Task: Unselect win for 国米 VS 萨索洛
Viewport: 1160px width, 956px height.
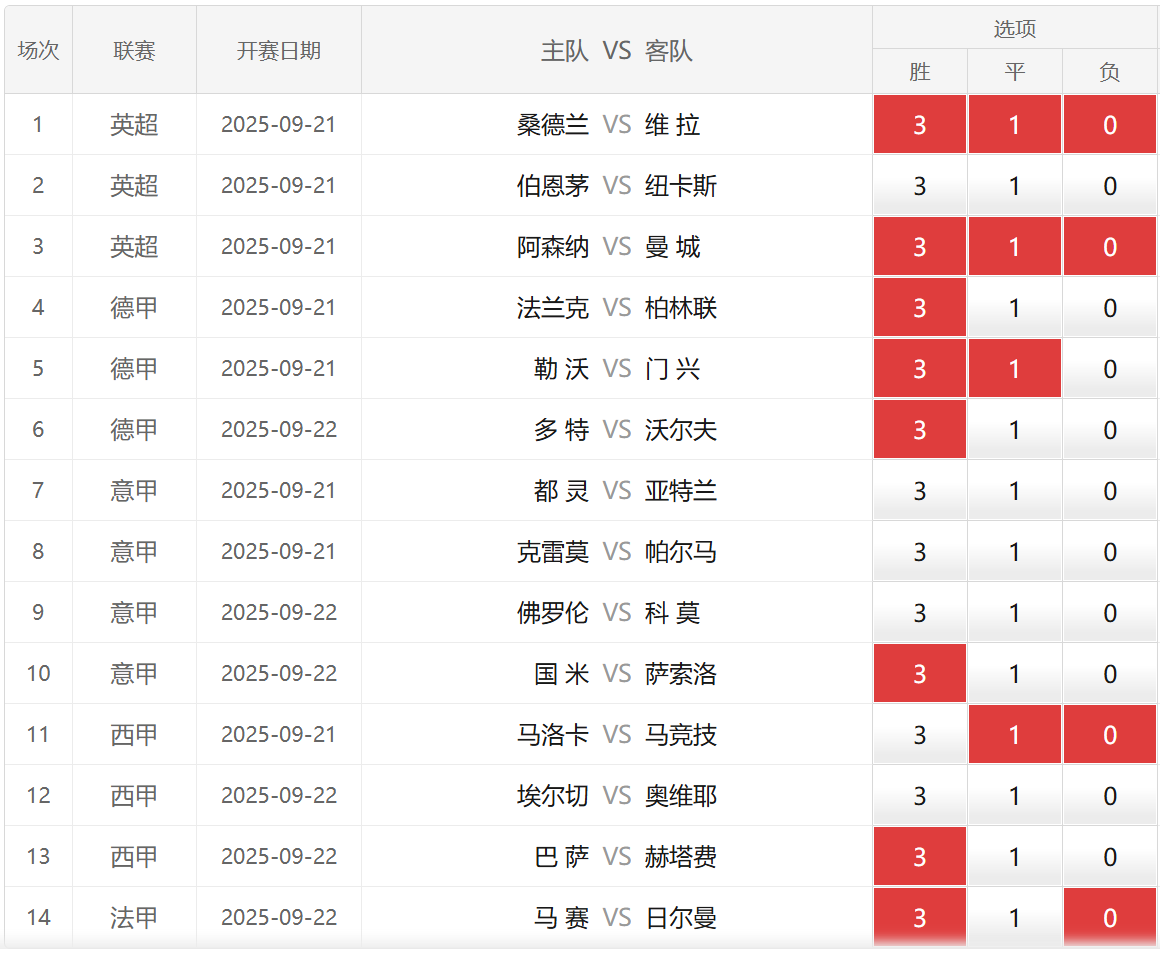Action: tap(919, 674)
